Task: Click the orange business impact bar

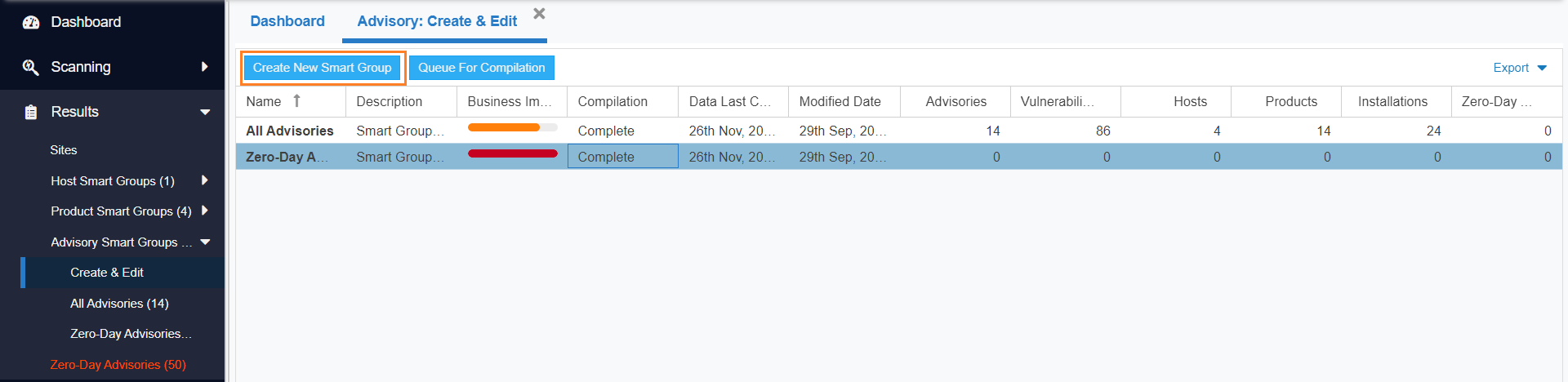Action: [x=504, y=127]
